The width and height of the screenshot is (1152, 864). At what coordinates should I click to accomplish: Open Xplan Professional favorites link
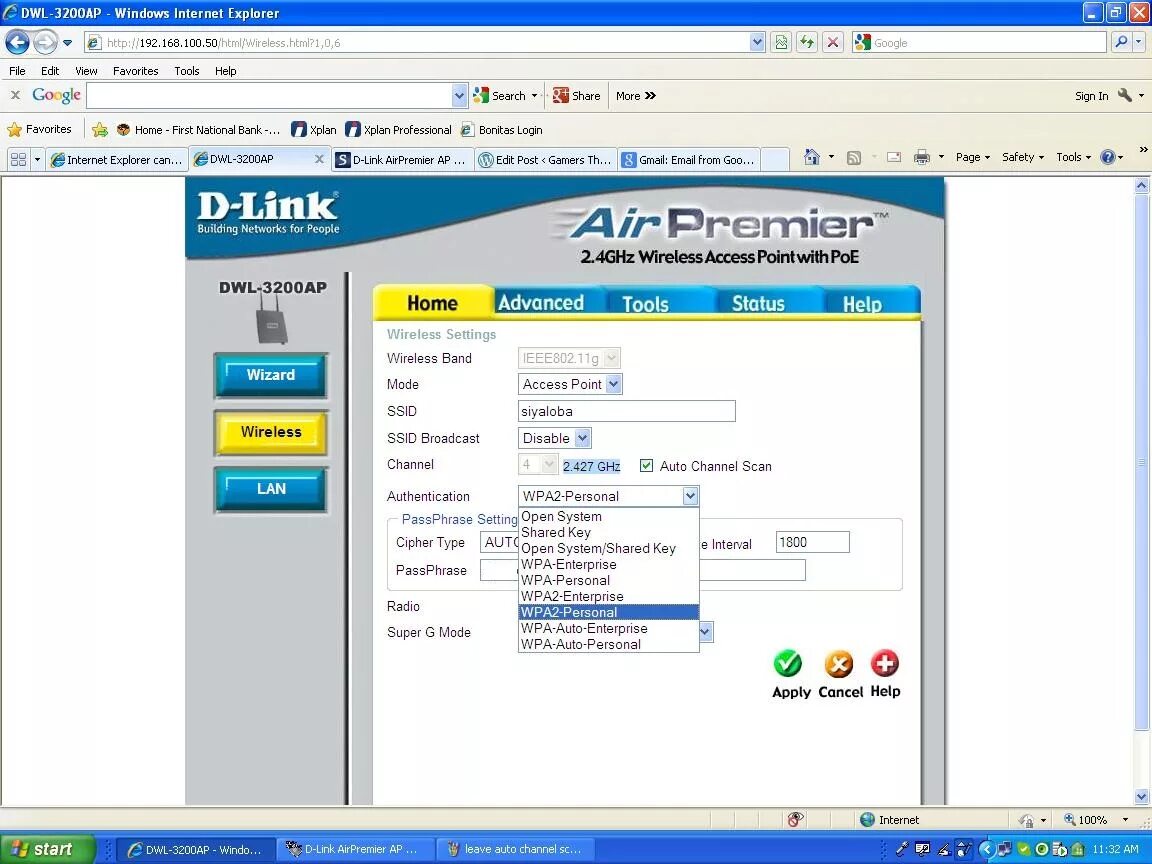pyautogui.click(x=399, y=130)
